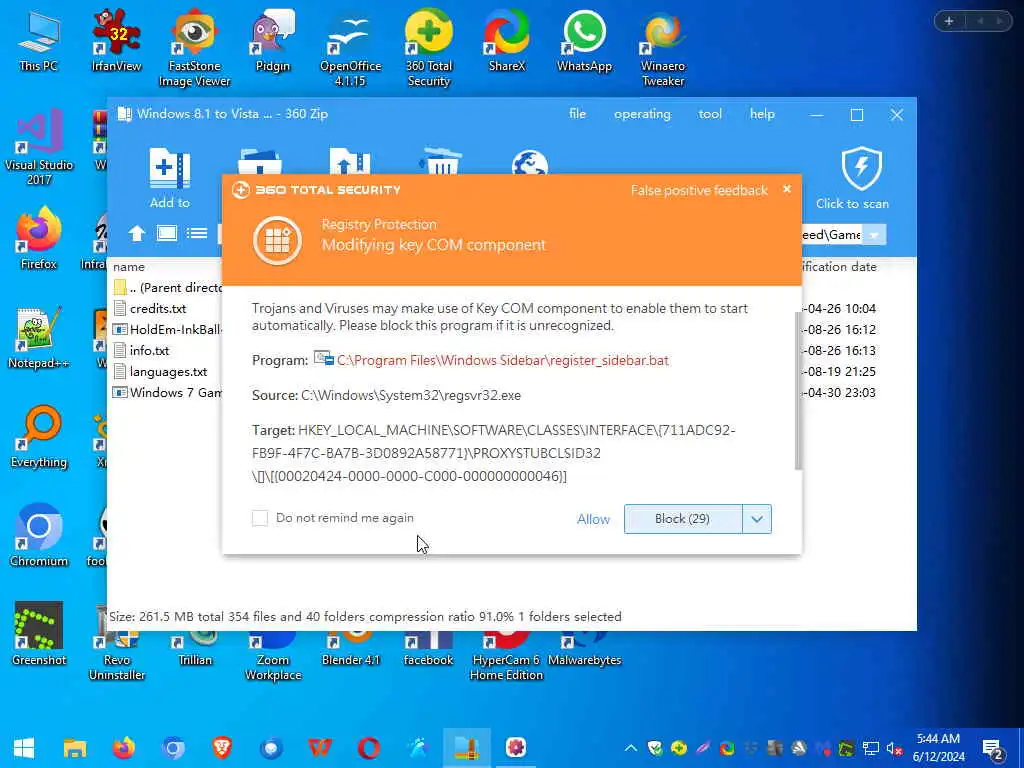Select languages.txt in the archive list
The width and height of the screenshot is (1024, 768).
(x=168, y=372)
